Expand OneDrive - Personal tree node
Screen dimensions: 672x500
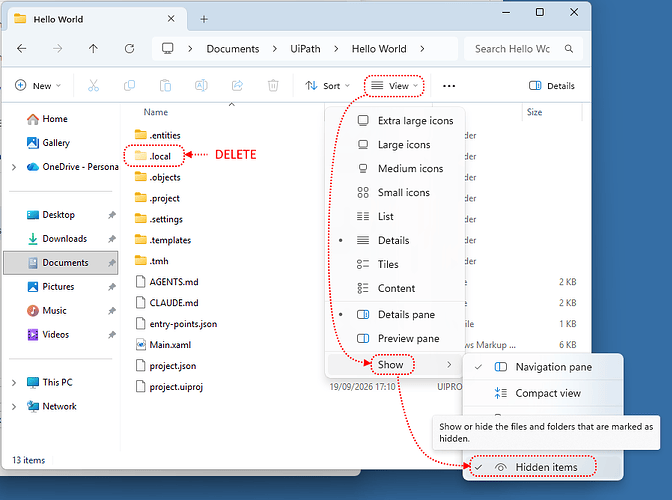pos(14,167)
